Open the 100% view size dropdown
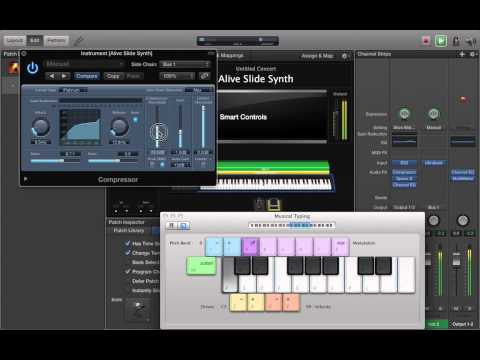Viewport: 480px width, 360px height. 178,76
